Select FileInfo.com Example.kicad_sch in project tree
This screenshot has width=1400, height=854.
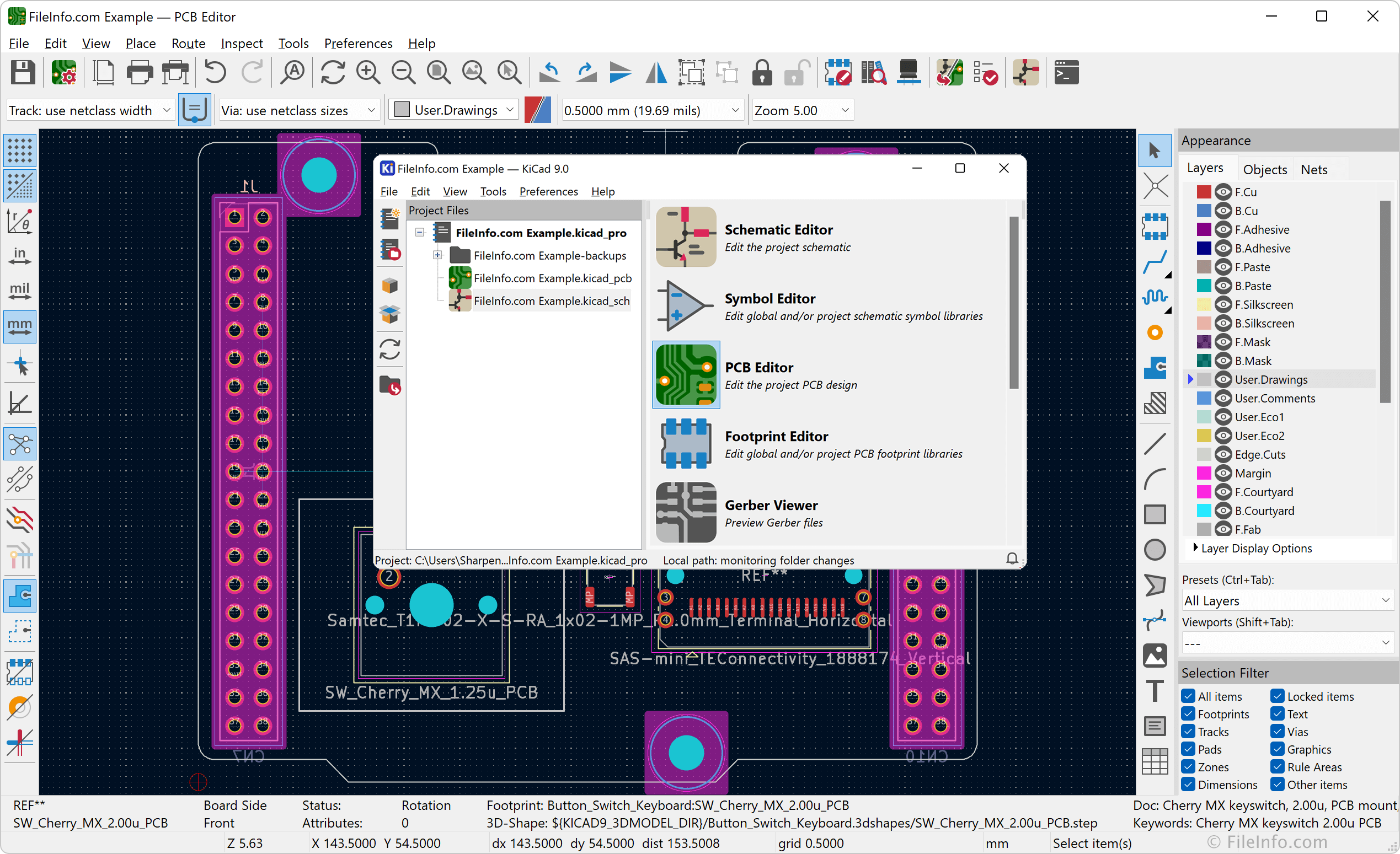coord(551,301)
